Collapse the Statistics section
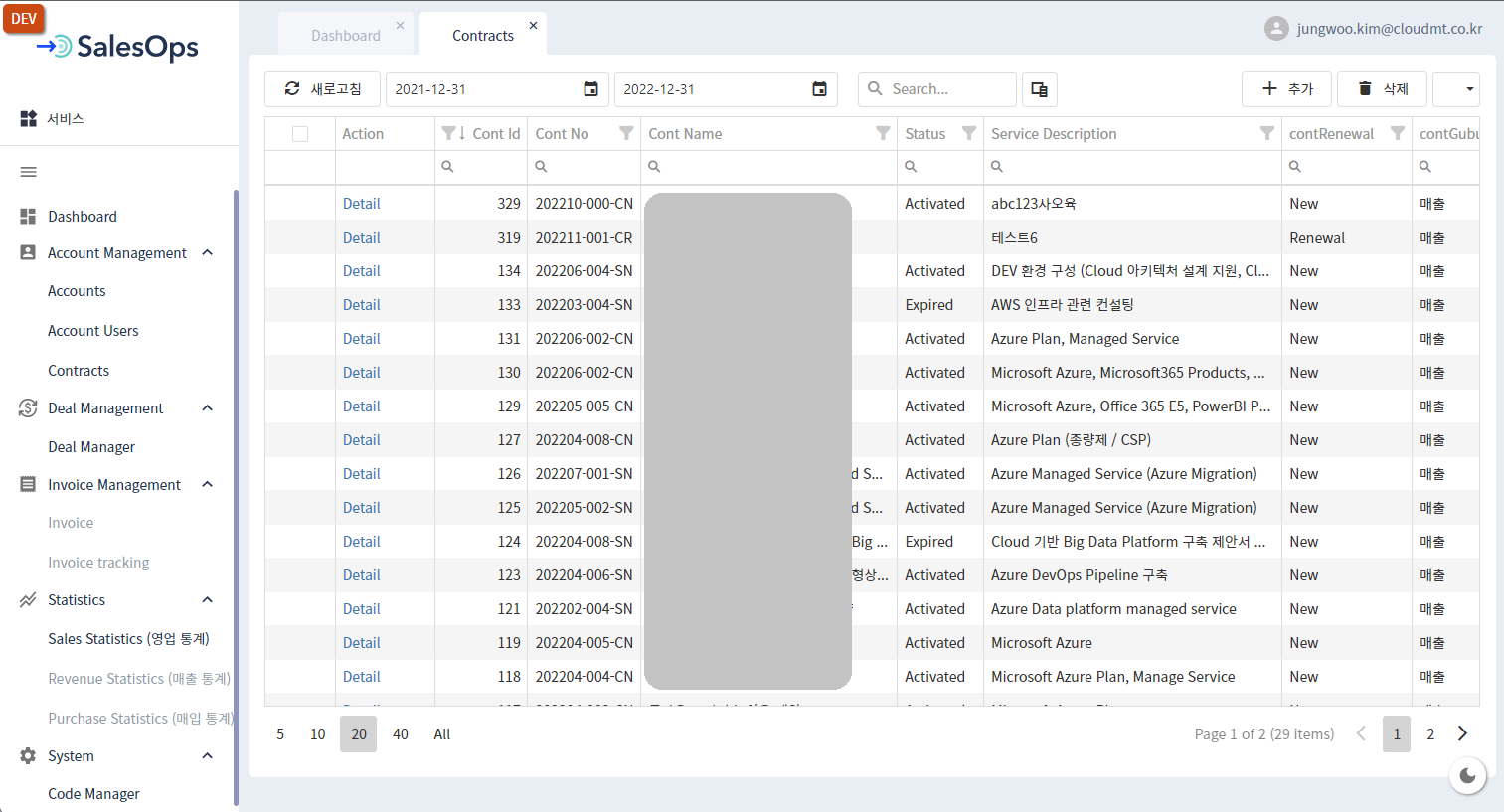The height and width of the screenshot is (812, 1504). tap(208, 599)
